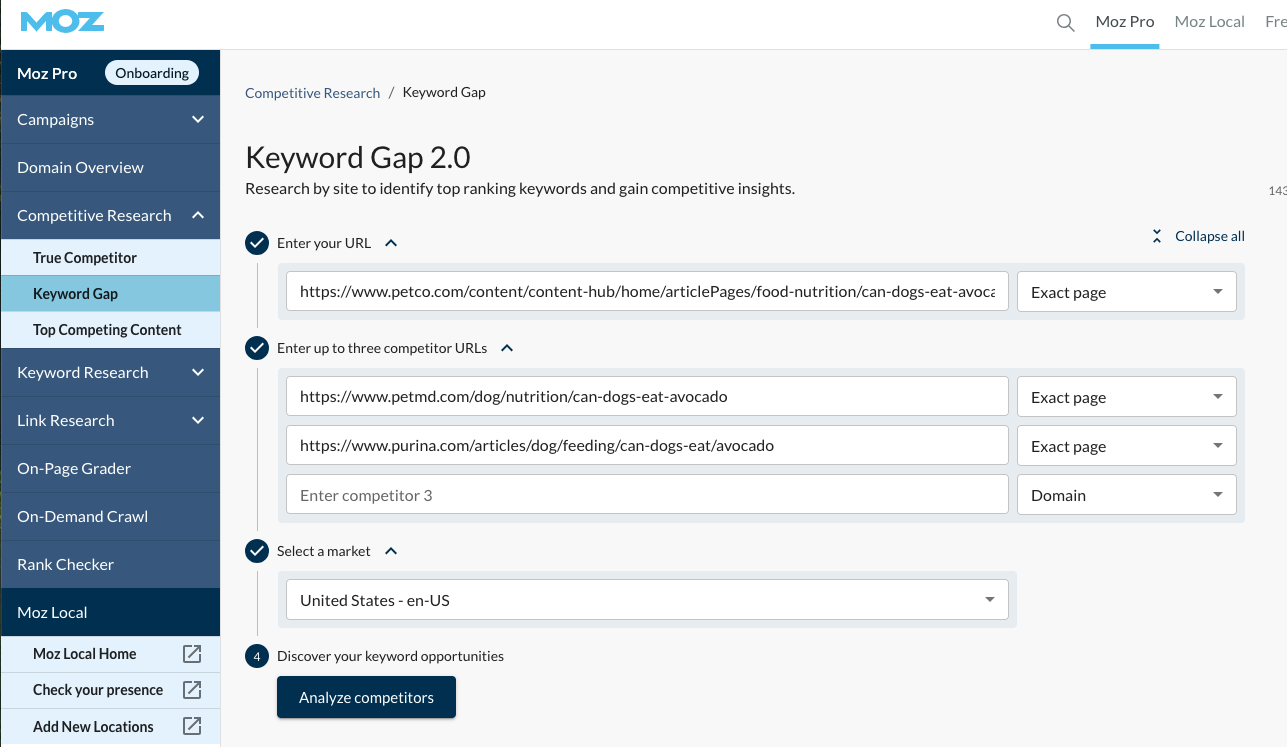Click Check your presence external link icon
1287x747 pixels.
pos(192,690)
